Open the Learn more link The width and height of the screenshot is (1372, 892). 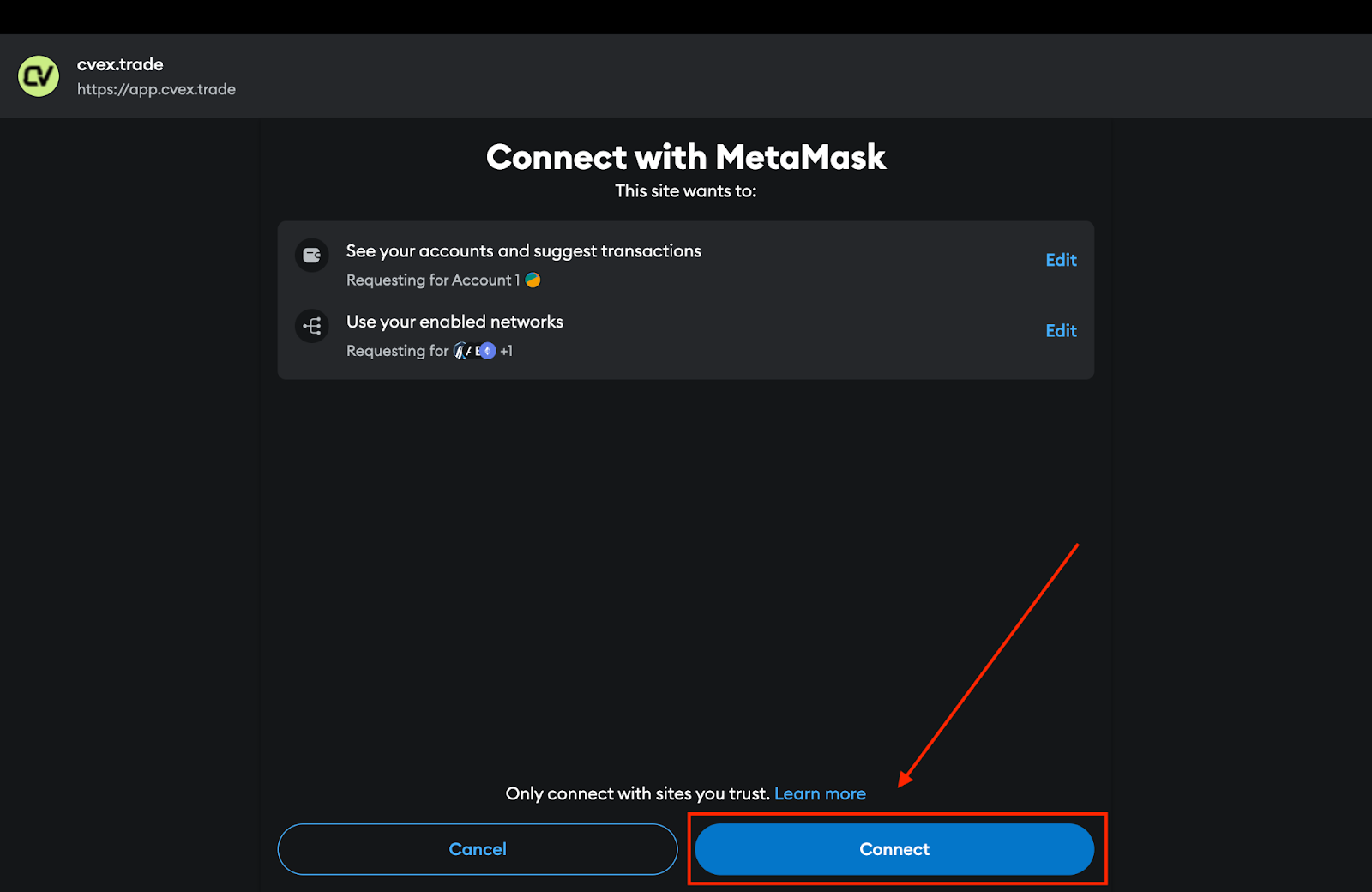click(x=820, y=794)
